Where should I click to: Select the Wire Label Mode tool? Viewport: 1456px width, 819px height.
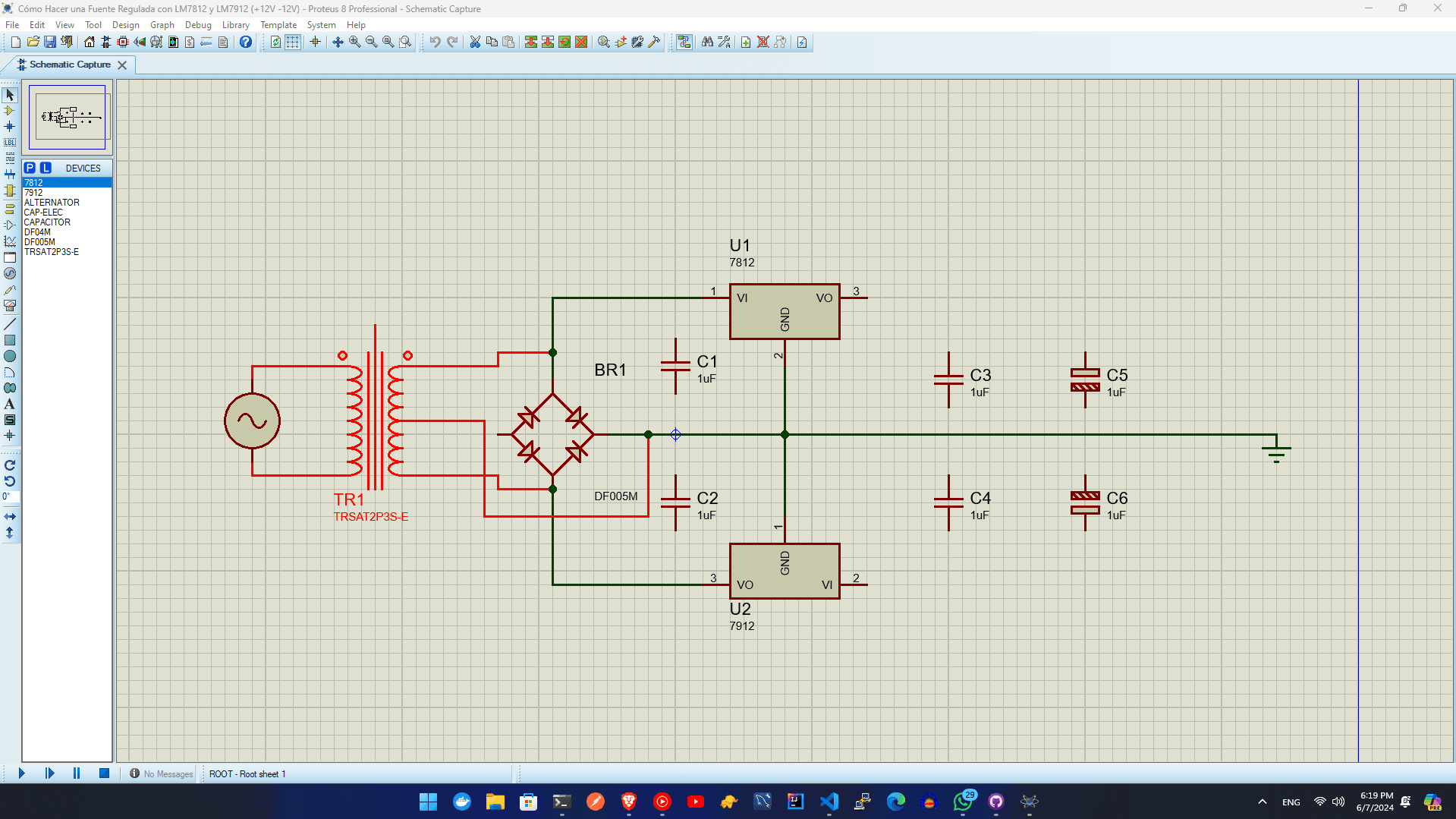pyautogui.click(x=10, y=142)
